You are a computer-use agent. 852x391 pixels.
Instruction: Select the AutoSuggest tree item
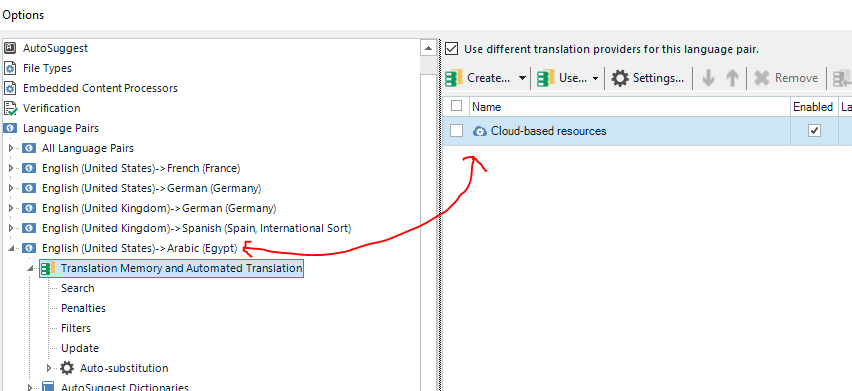click(55, 48)
